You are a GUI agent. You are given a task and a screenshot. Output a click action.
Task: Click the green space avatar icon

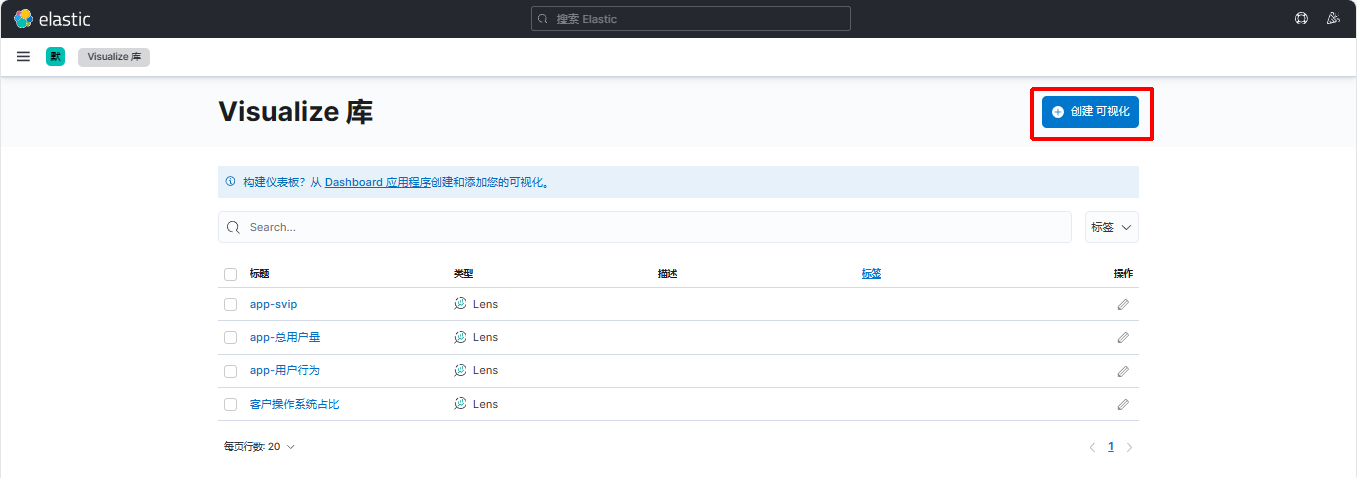55,57
